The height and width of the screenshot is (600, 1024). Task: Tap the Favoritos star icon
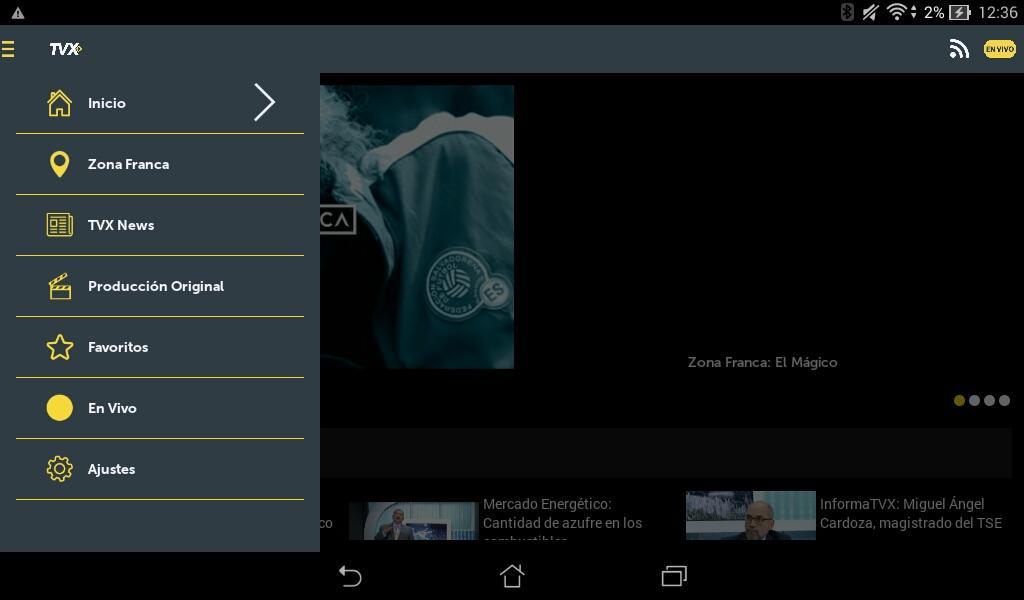[x=59, y=347]
